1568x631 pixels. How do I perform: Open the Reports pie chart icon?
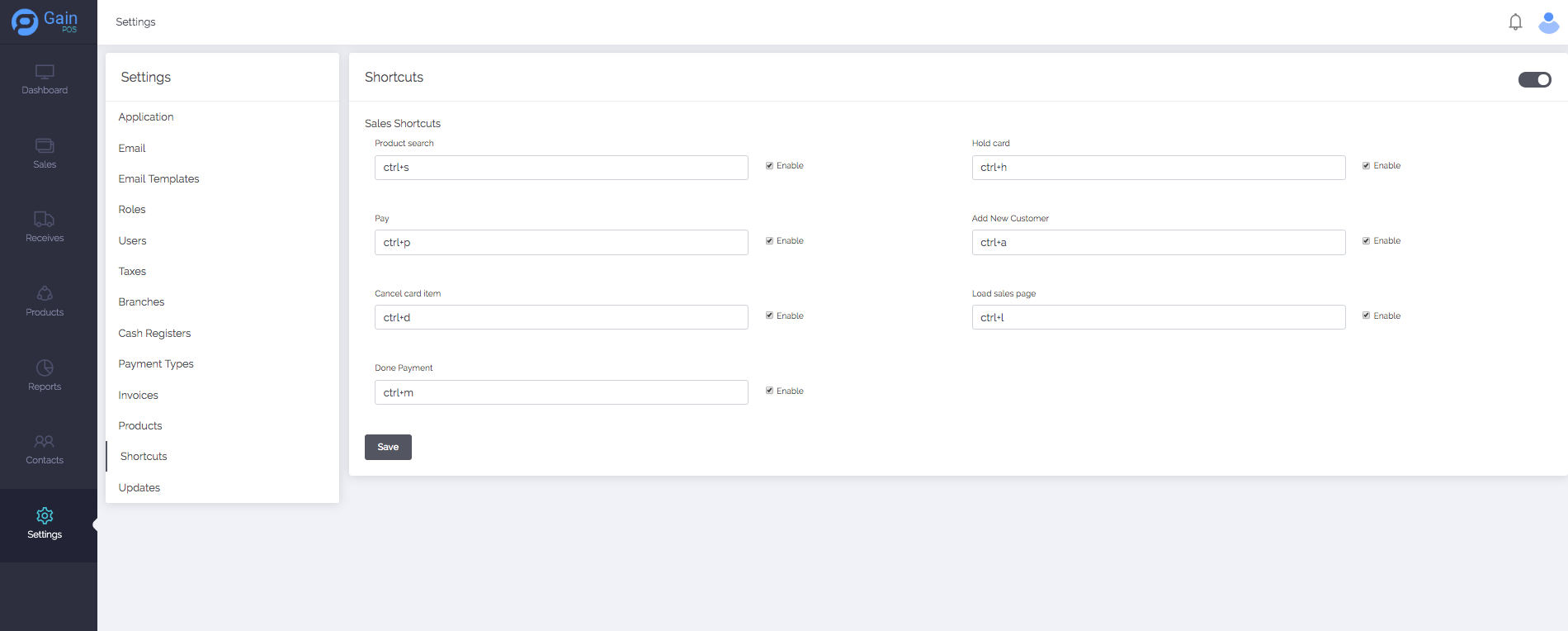45,368
